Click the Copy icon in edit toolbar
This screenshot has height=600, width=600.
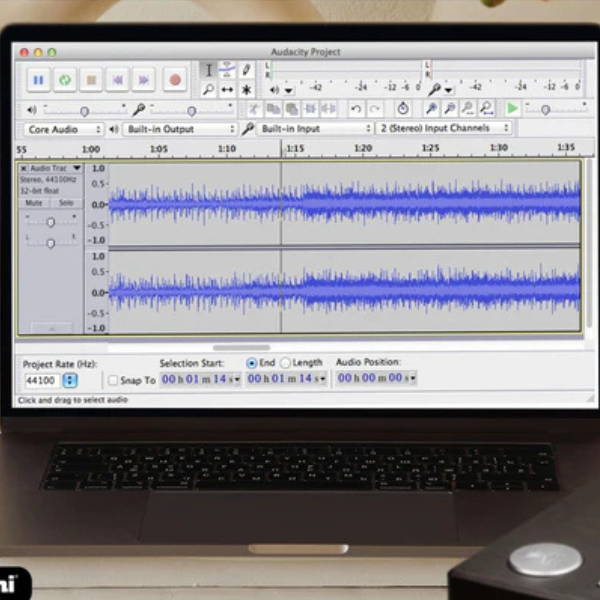tap(273, 109)
